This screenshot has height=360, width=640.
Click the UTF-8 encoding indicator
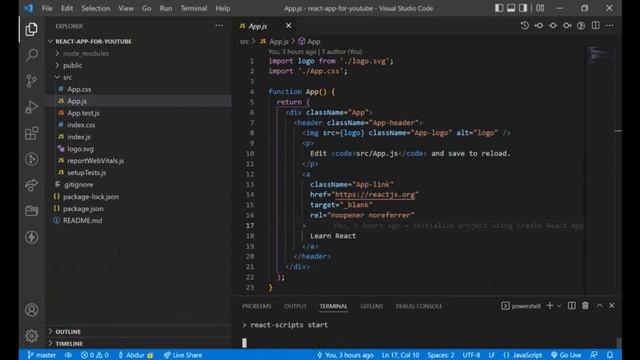click(x=471, y=355)
